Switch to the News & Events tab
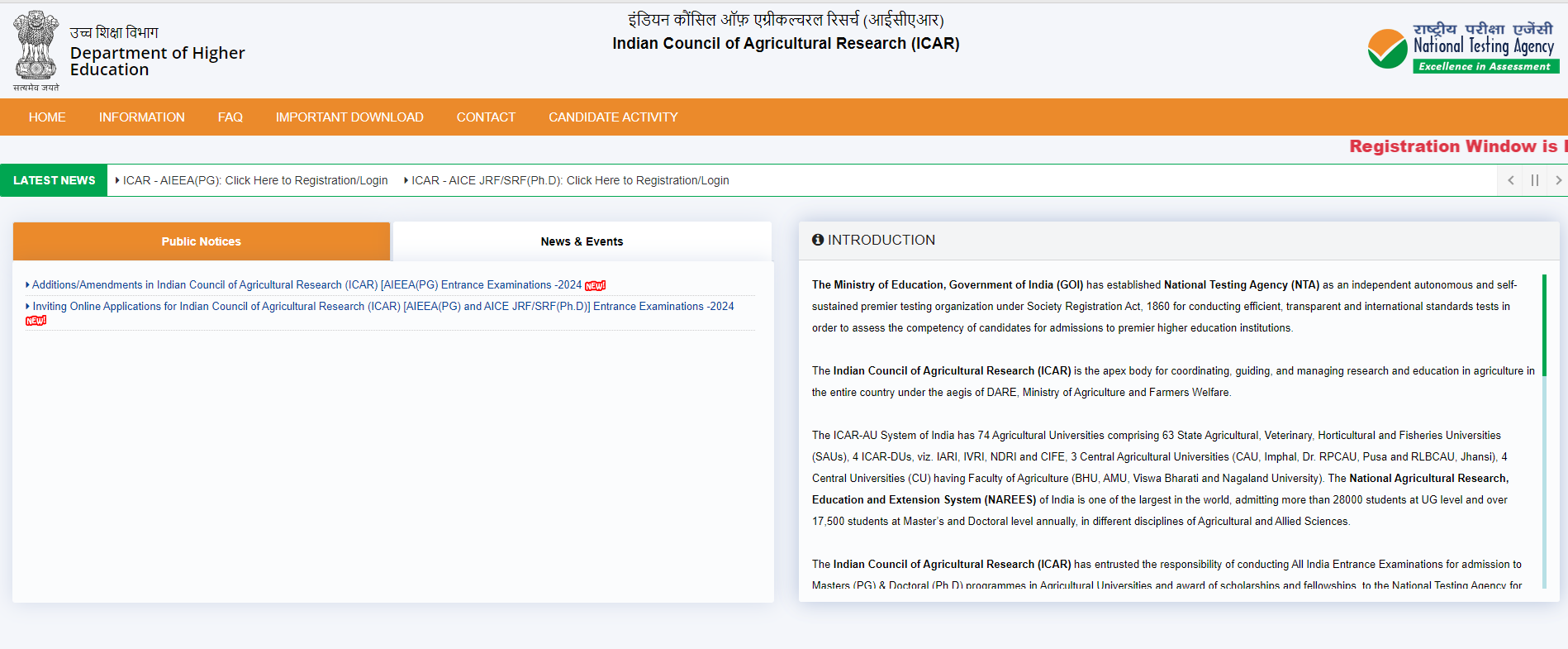The image size is (1568, 649). 582,241
